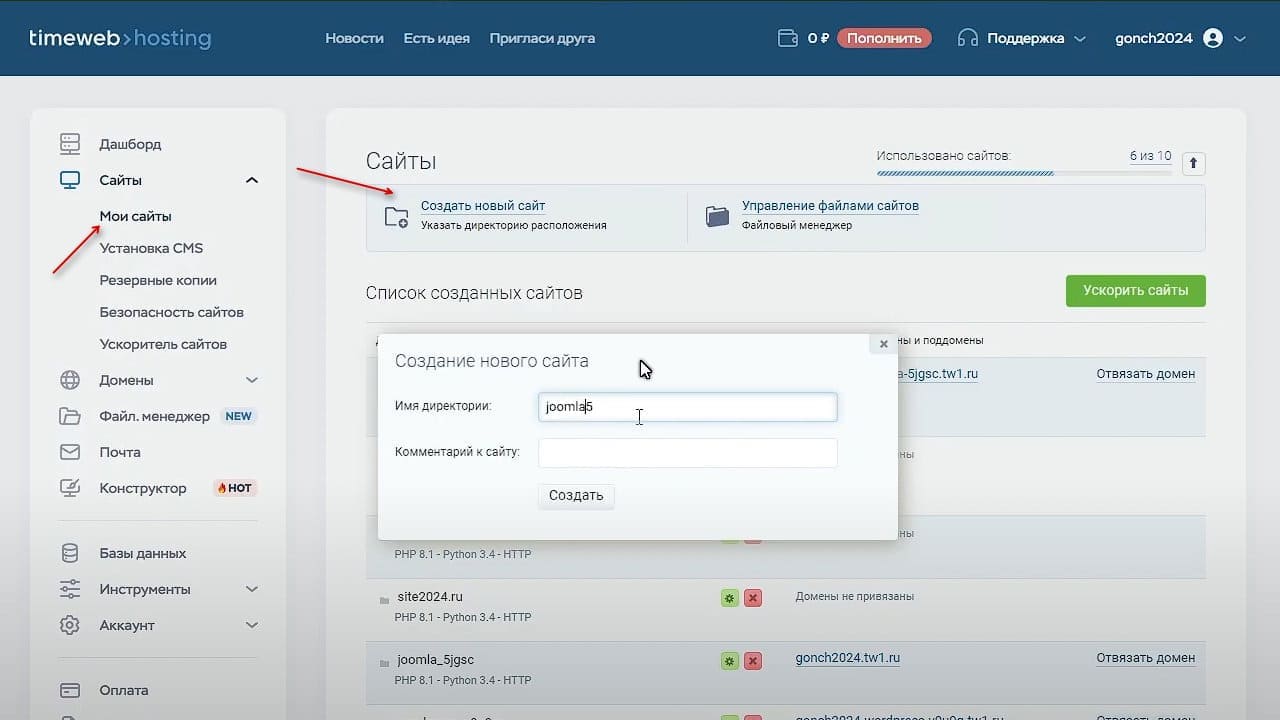Click the Payment card icon
The height and width of the screenshot is (720, 1280).
(70, 690)
